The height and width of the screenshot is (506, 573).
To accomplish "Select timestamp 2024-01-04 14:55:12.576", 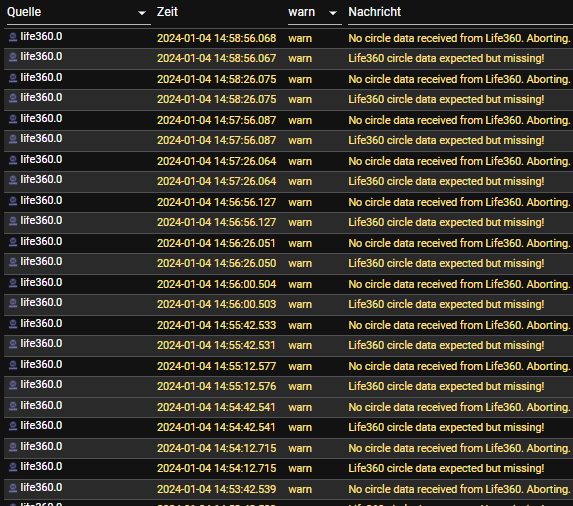I will coord(216,387).
